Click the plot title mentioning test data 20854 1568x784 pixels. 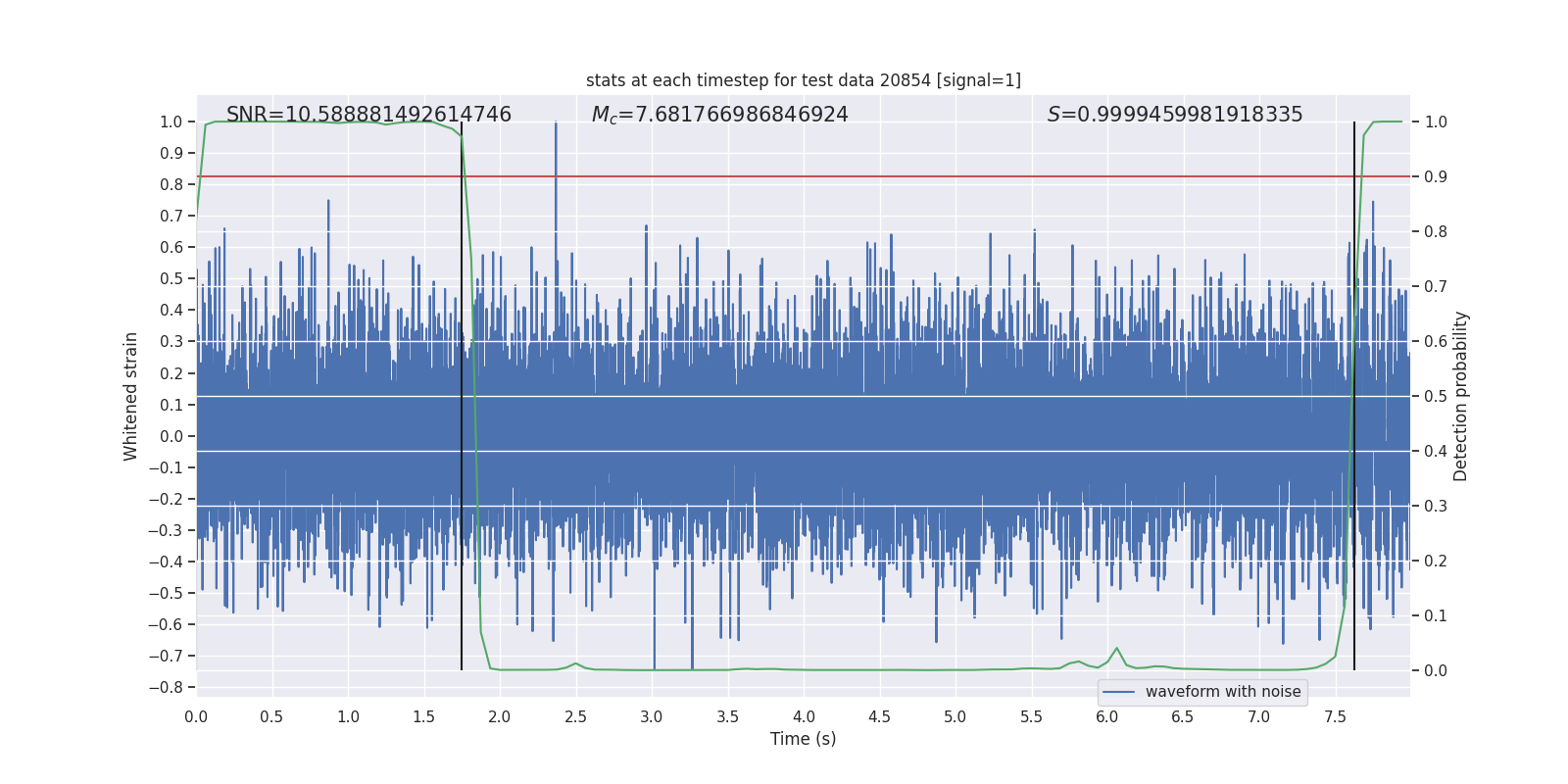click(x=804, y=80)
